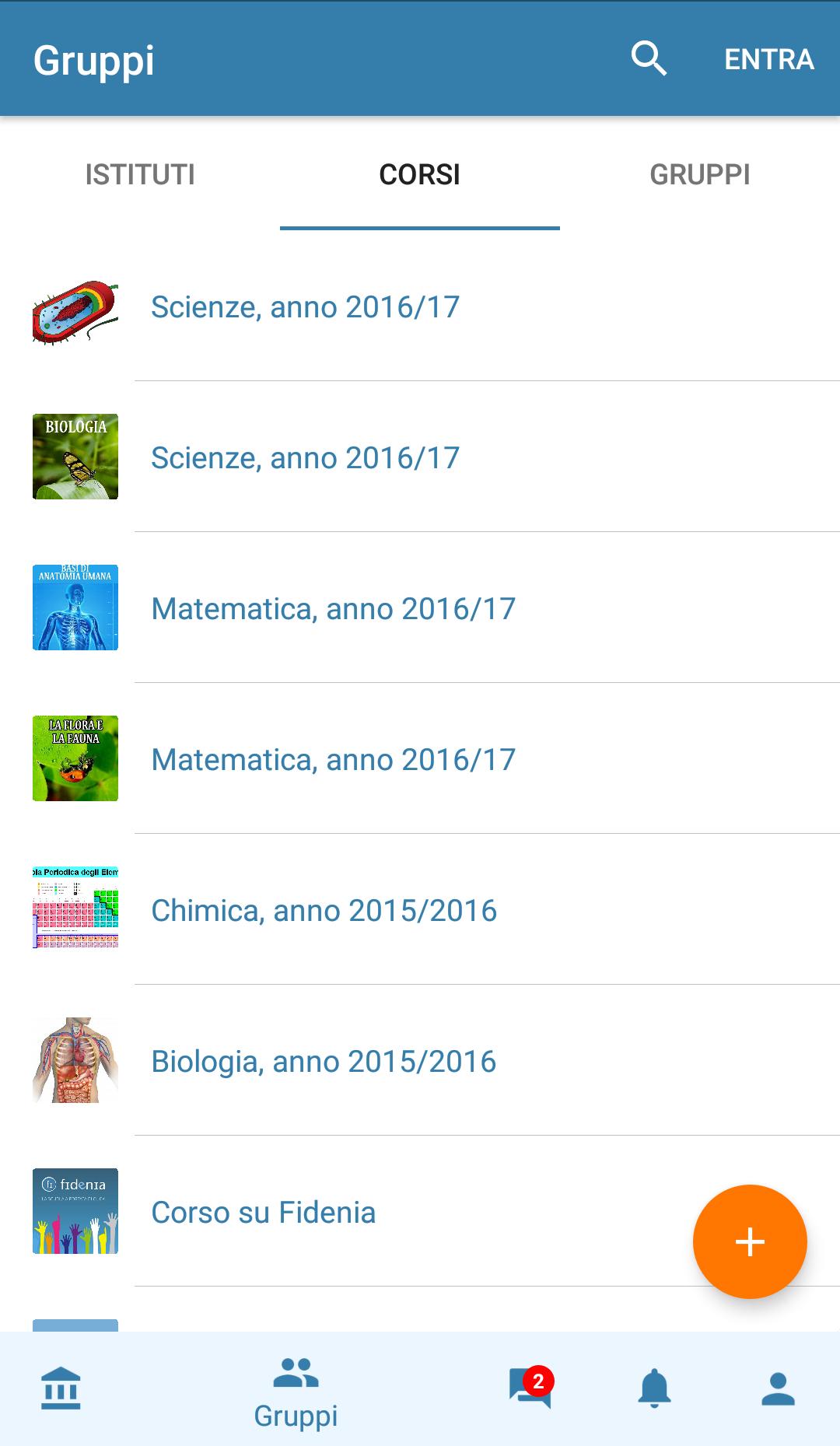Open the Corso su Fidenia course
The height and width of the screenshot is (1446, 840).
pos(263,1212)
